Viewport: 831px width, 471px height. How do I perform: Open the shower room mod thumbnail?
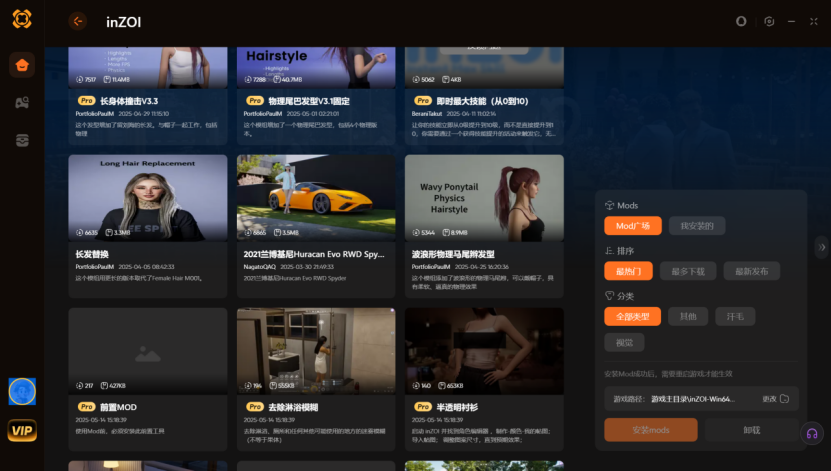316,351
